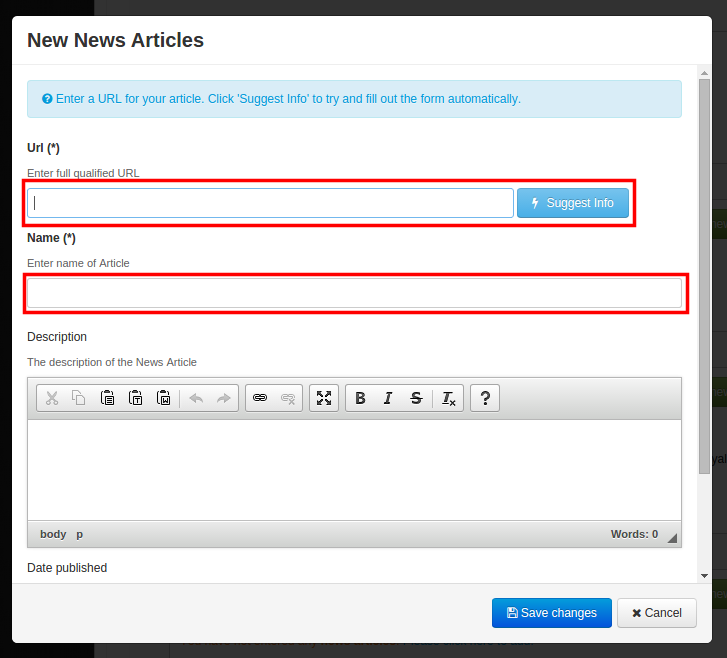
Task: Toggle Italic formatting
Action: (x=388, y=398)
